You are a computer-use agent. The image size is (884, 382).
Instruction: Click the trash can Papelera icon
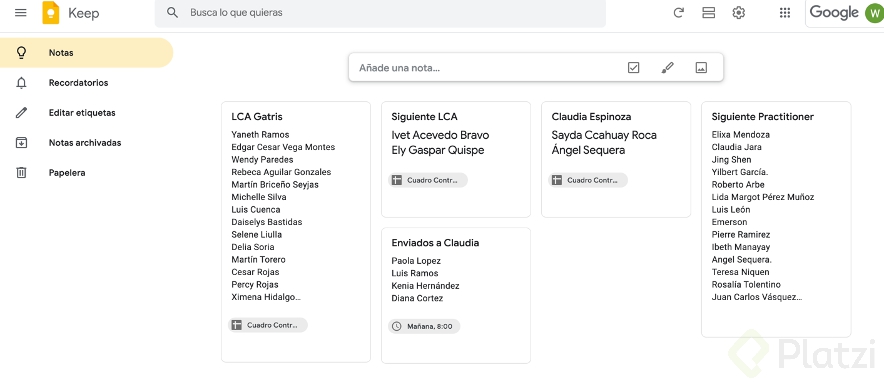tap(21, 172)
